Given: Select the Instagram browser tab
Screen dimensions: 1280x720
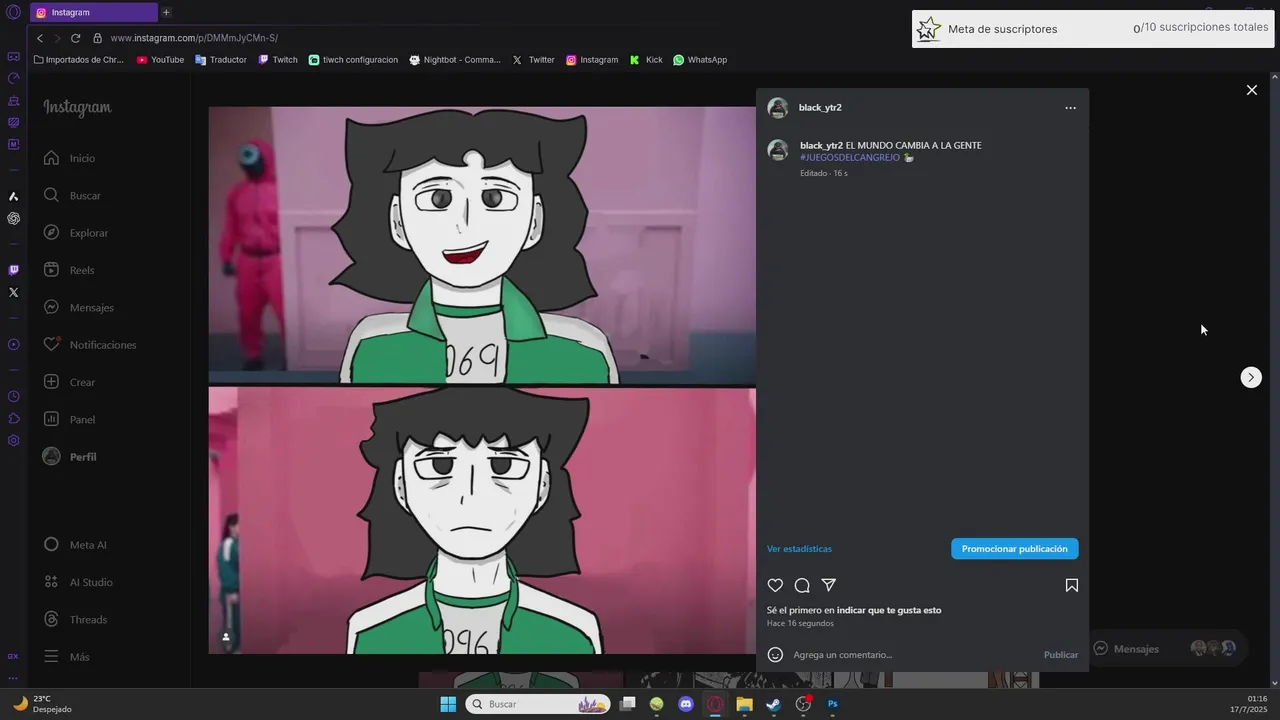Looking at the screenshot, I should (93, 12).
